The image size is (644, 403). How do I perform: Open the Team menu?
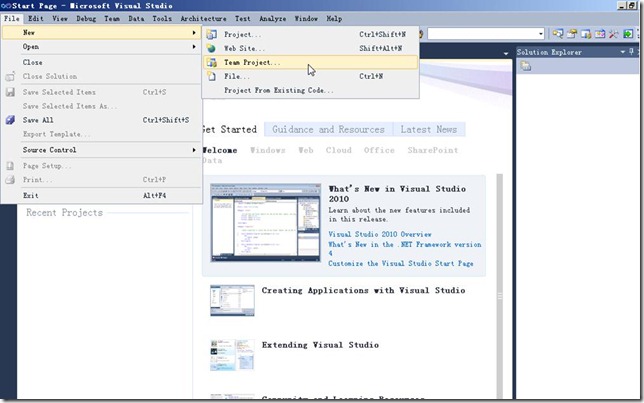[x=112, y=18]
